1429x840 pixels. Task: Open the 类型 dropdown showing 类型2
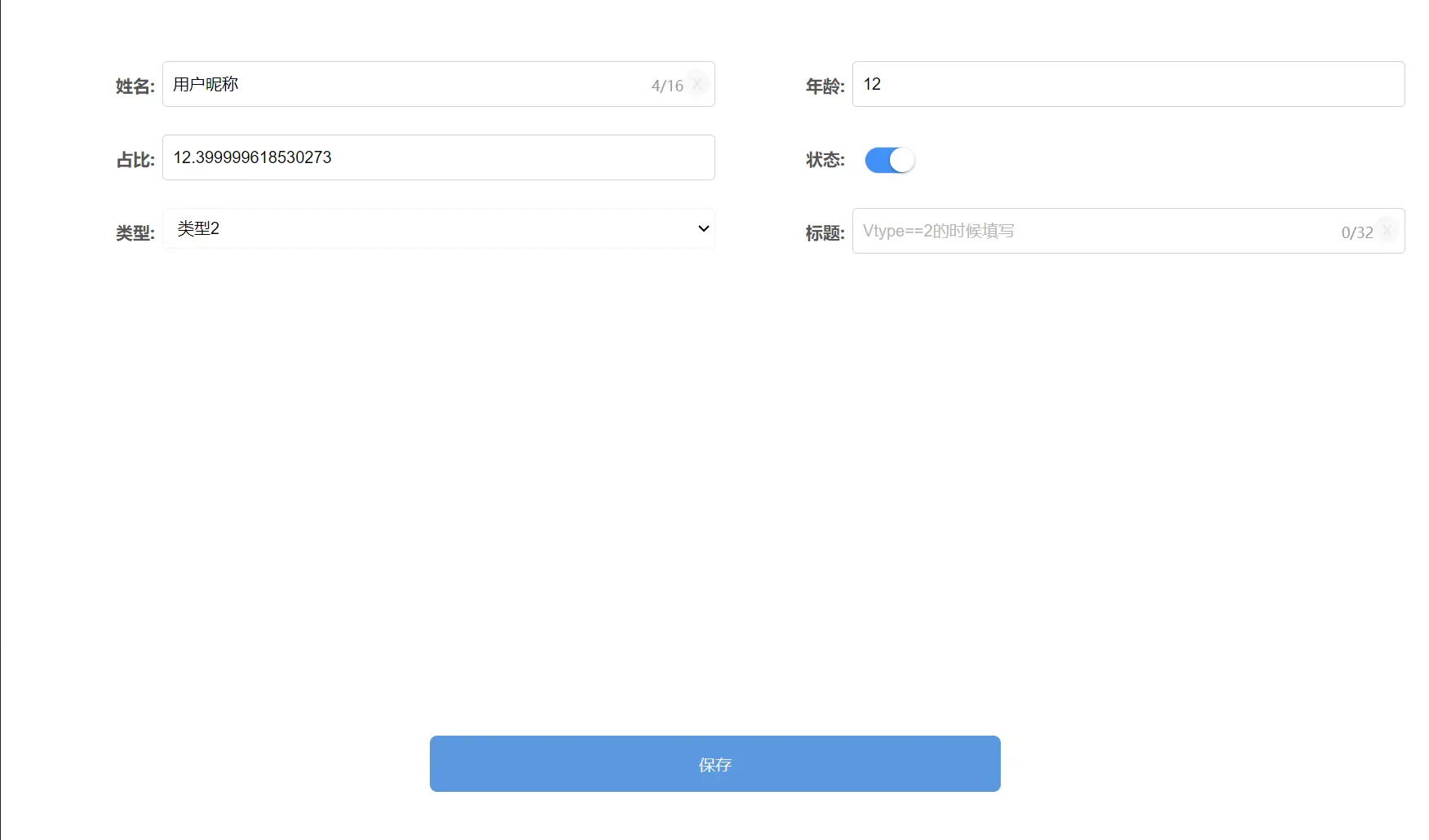point(439,228)
